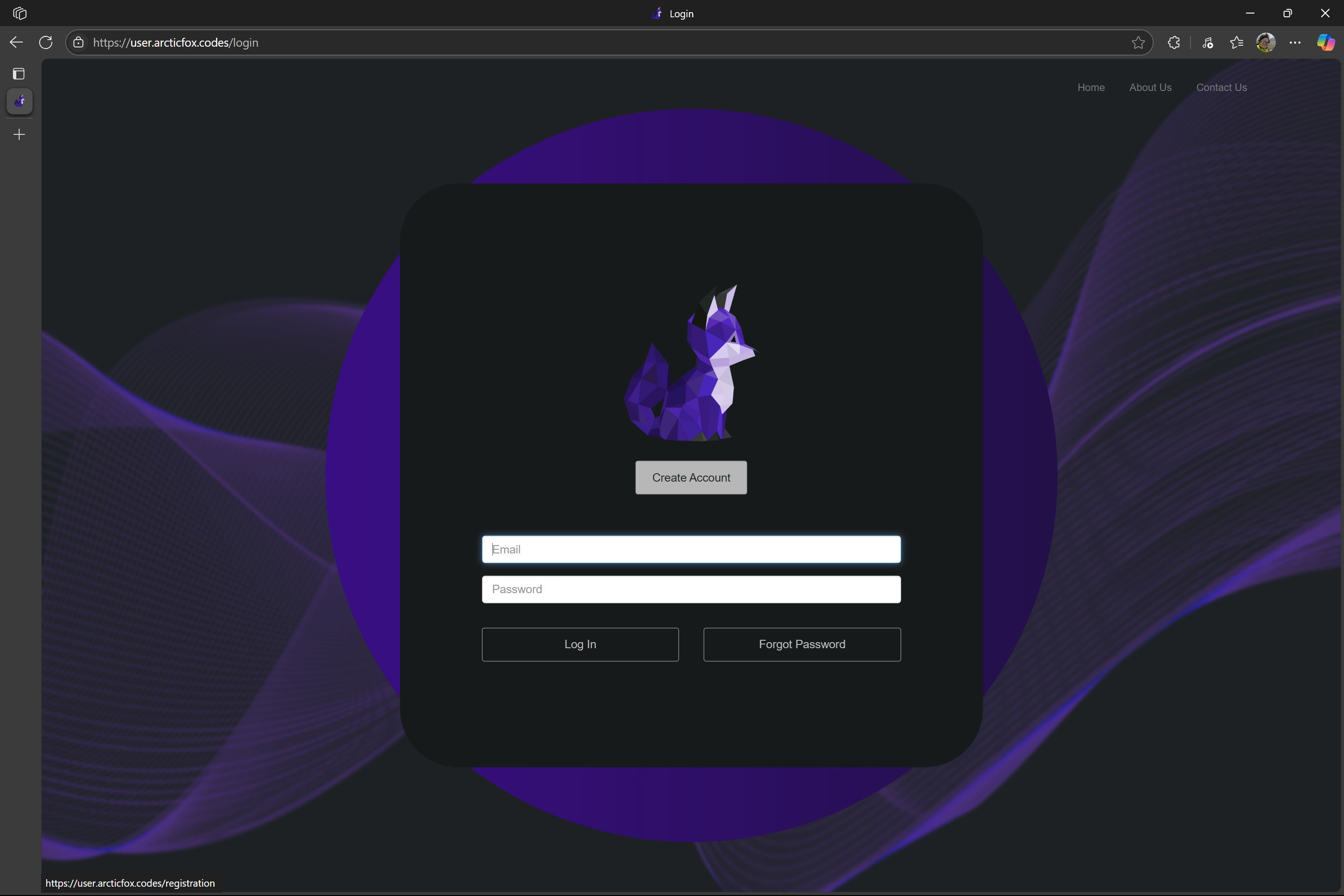Open the workspaces icon in title bar
The height and width of the screenshot is (896, 1344).
point(20,13)
